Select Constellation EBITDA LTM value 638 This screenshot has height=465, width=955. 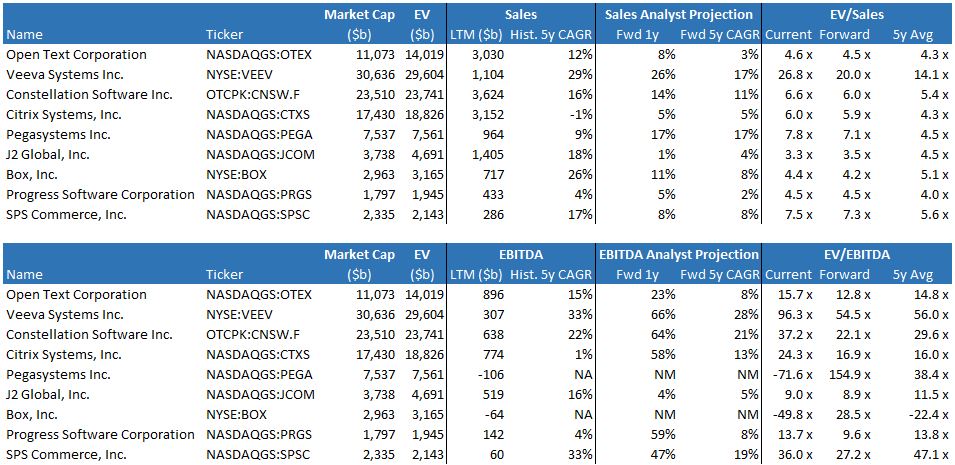493,335
